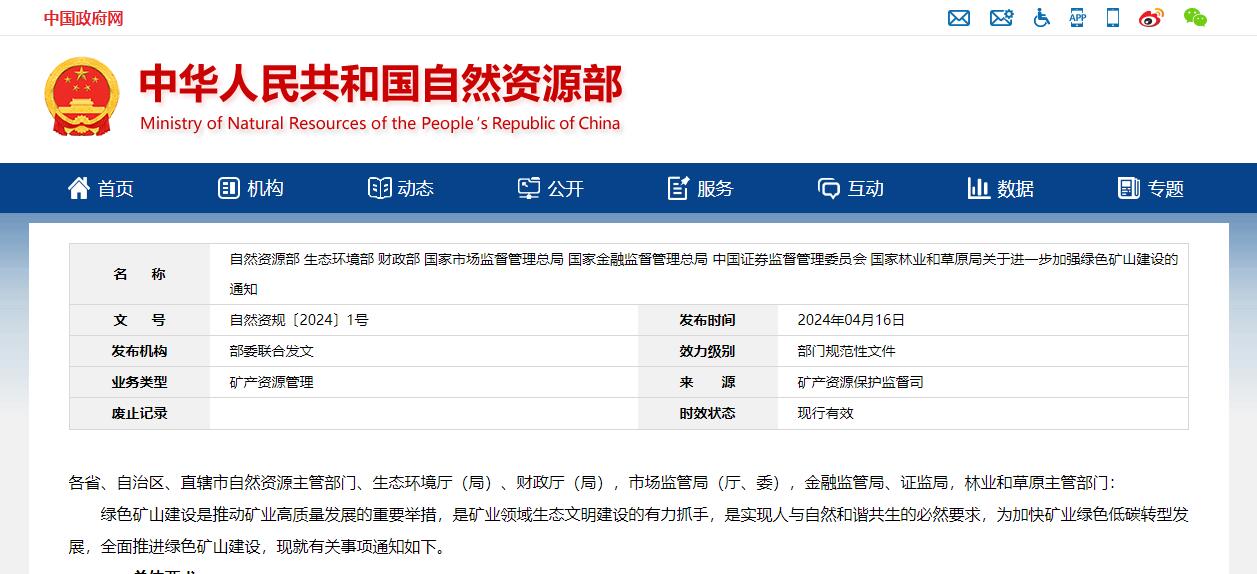Click the national emblem logo
1257x574 pixels.
81,97
